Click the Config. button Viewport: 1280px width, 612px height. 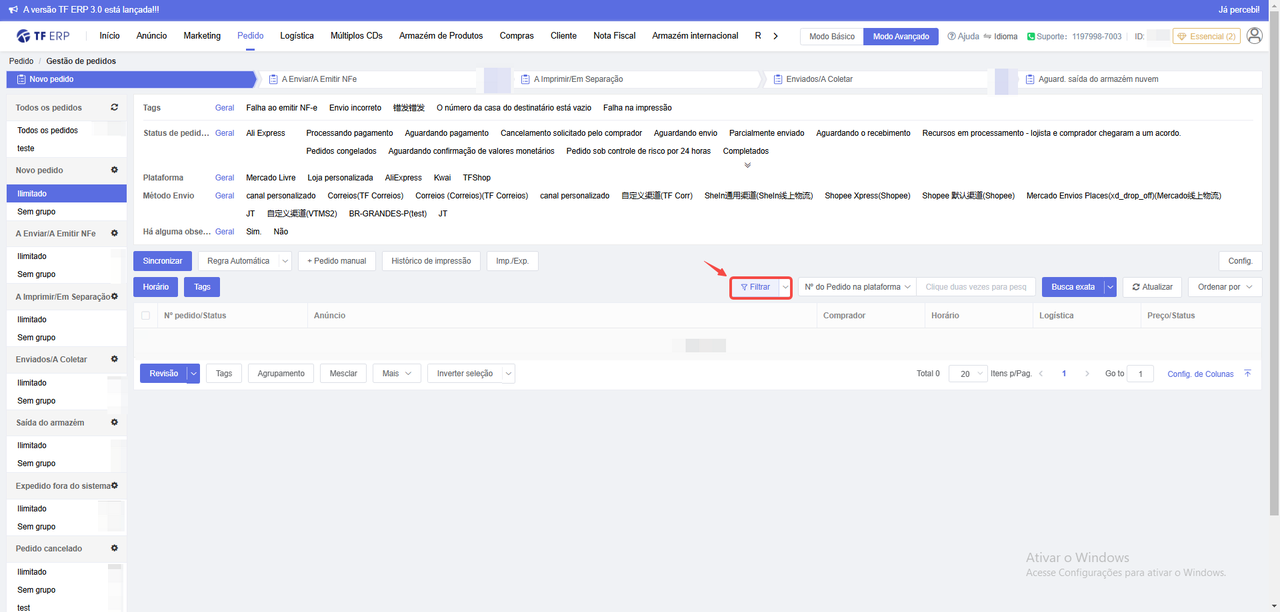pyautogui.click(x=1240, y=261)
